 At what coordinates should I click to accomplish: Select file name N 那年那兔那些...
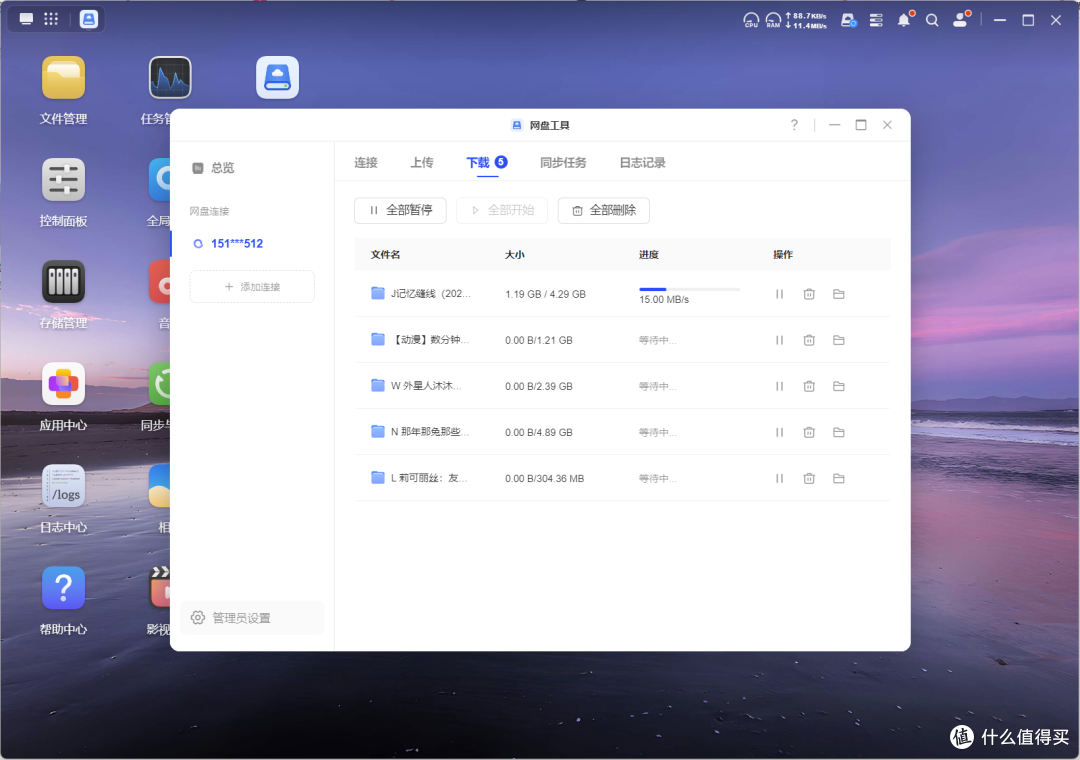430,433
